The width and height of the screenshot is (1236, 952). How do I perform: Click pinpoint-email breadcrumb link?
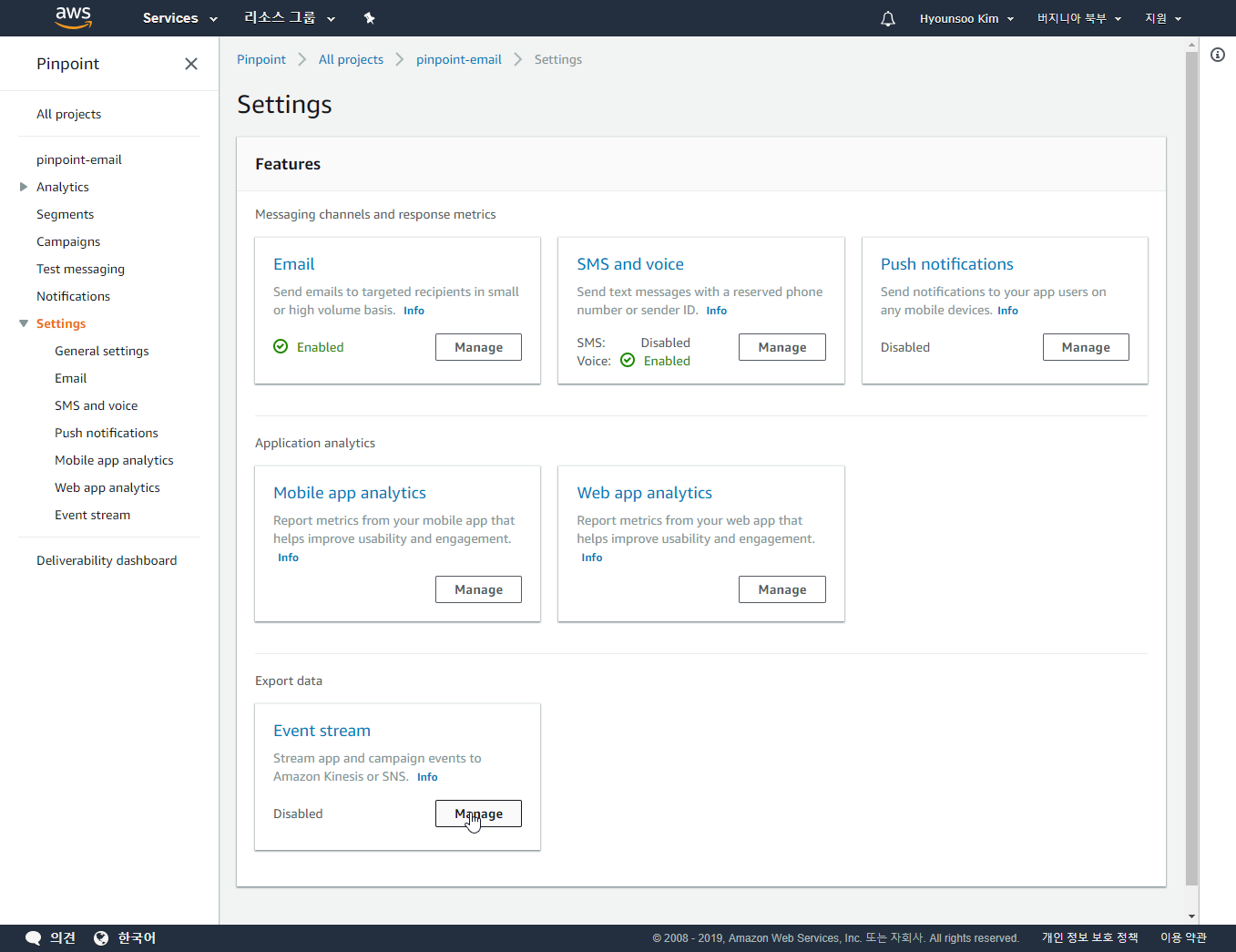coord(459,59)
